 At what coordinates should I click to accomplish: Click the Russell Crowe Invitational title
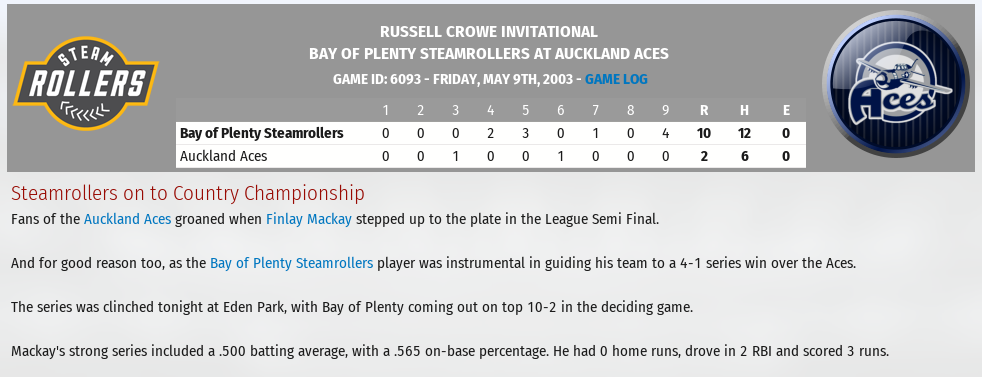[488, 32]
